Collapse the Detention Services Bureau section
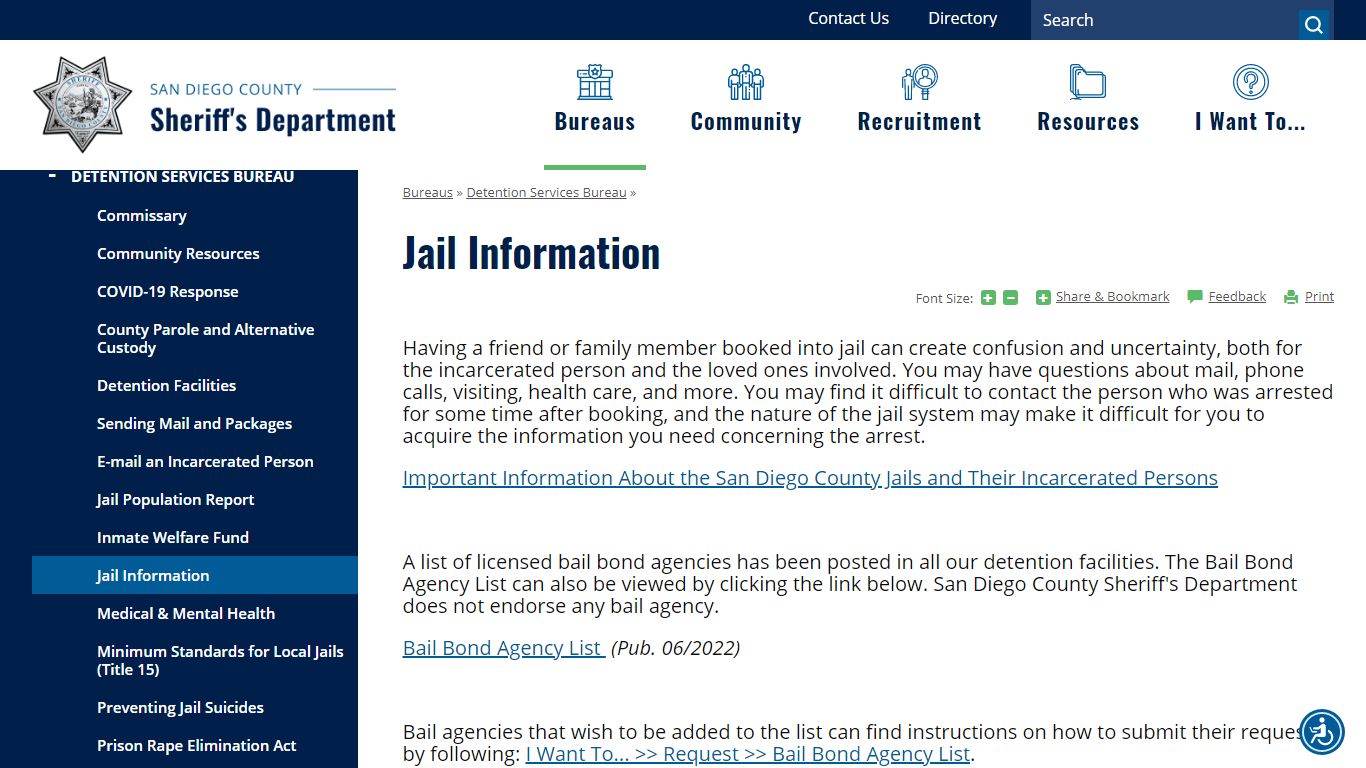The width and height of the screenshot is (1366, 768). [52, 176]
